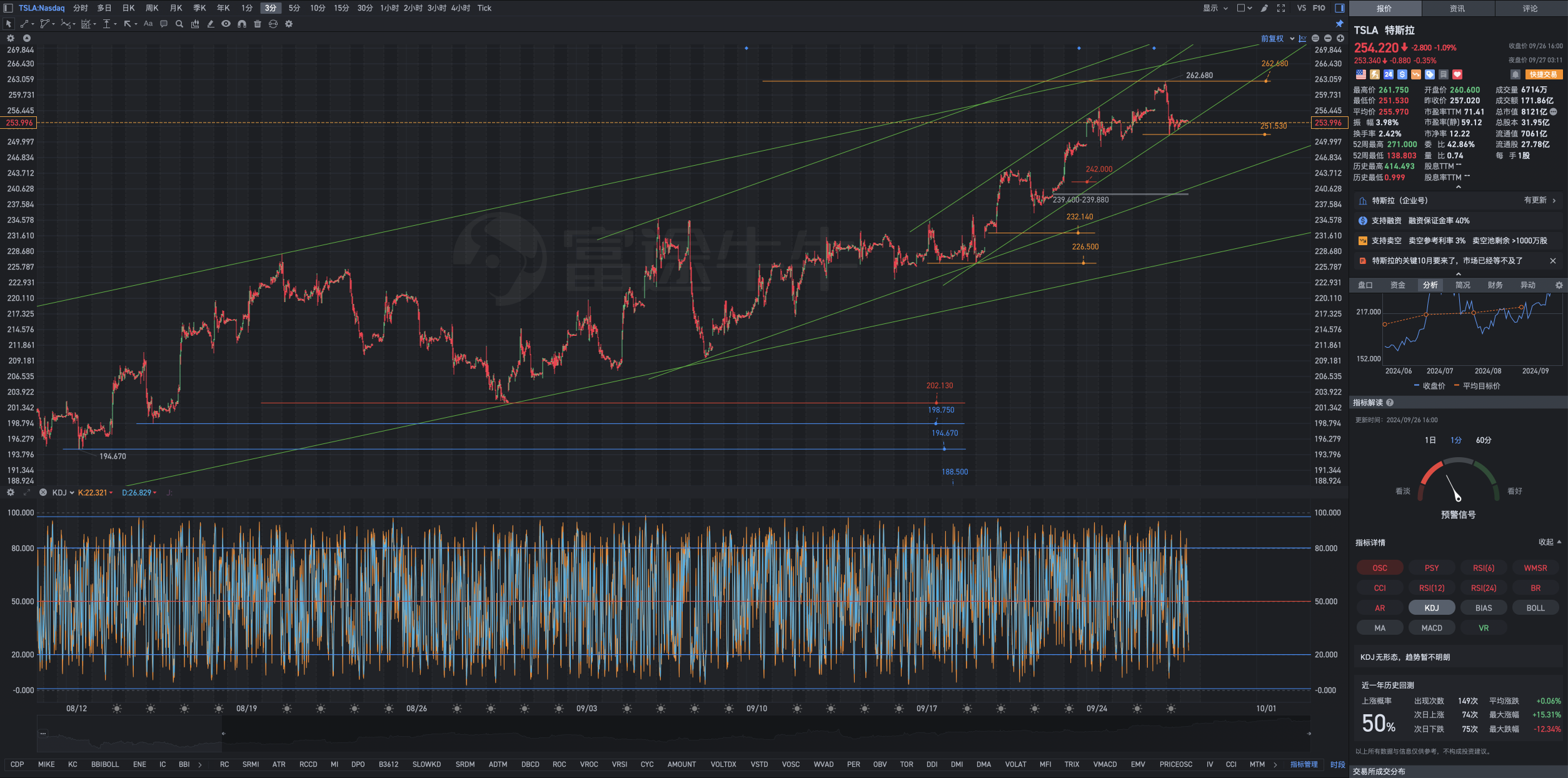Screen dimensions: 1568x778
Task: Choose the 1日 indicator period
Action: click(x=1430, y=440)
